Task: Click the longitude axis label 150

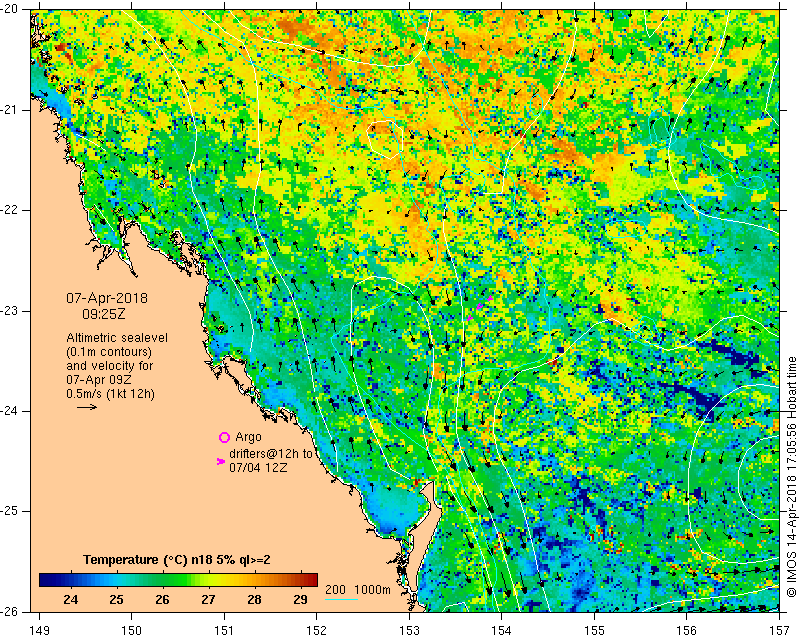Action: pyautogui.click(x=132, y=631)
